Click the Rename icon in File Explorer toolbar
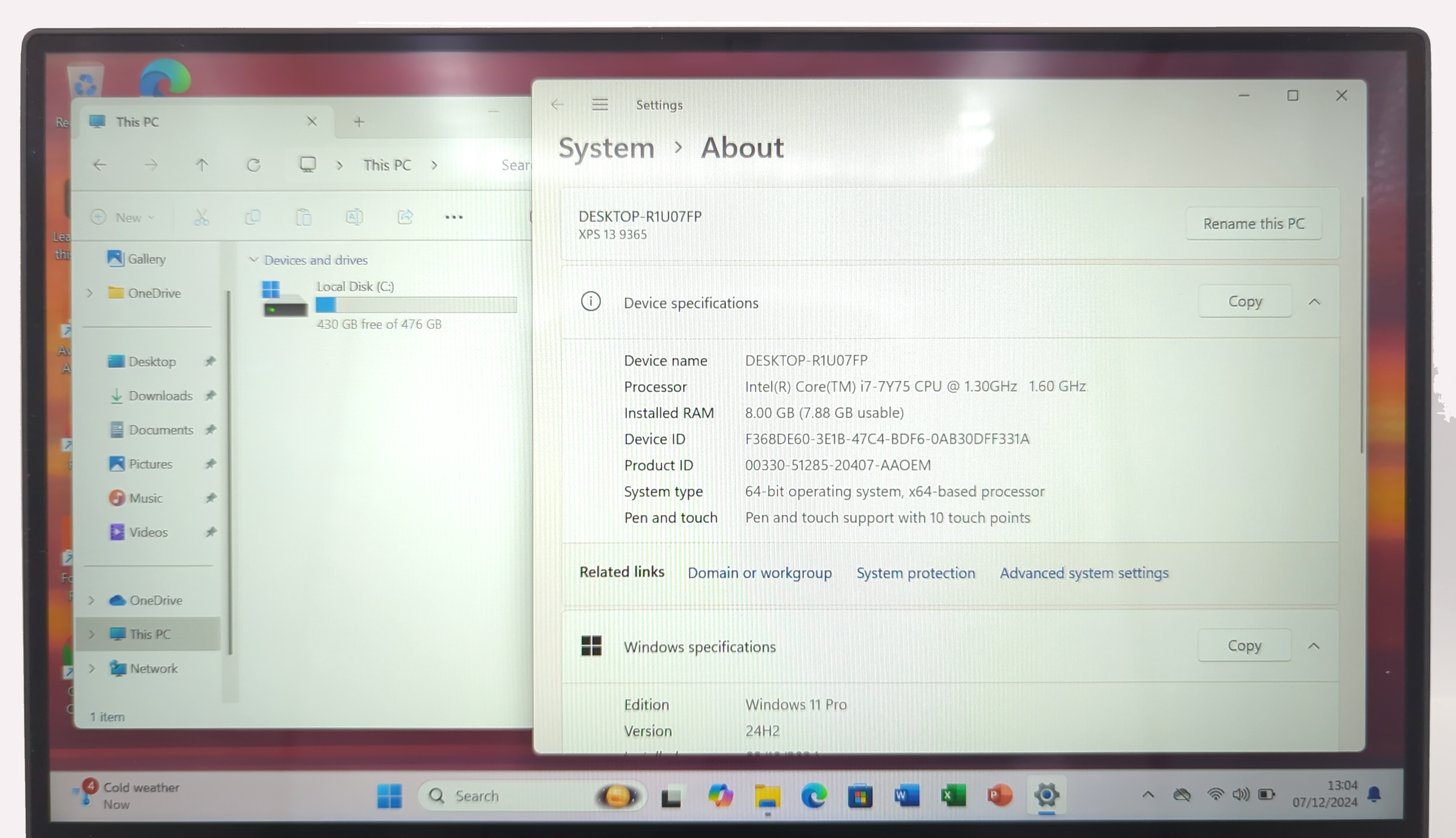 pos(355,217)
